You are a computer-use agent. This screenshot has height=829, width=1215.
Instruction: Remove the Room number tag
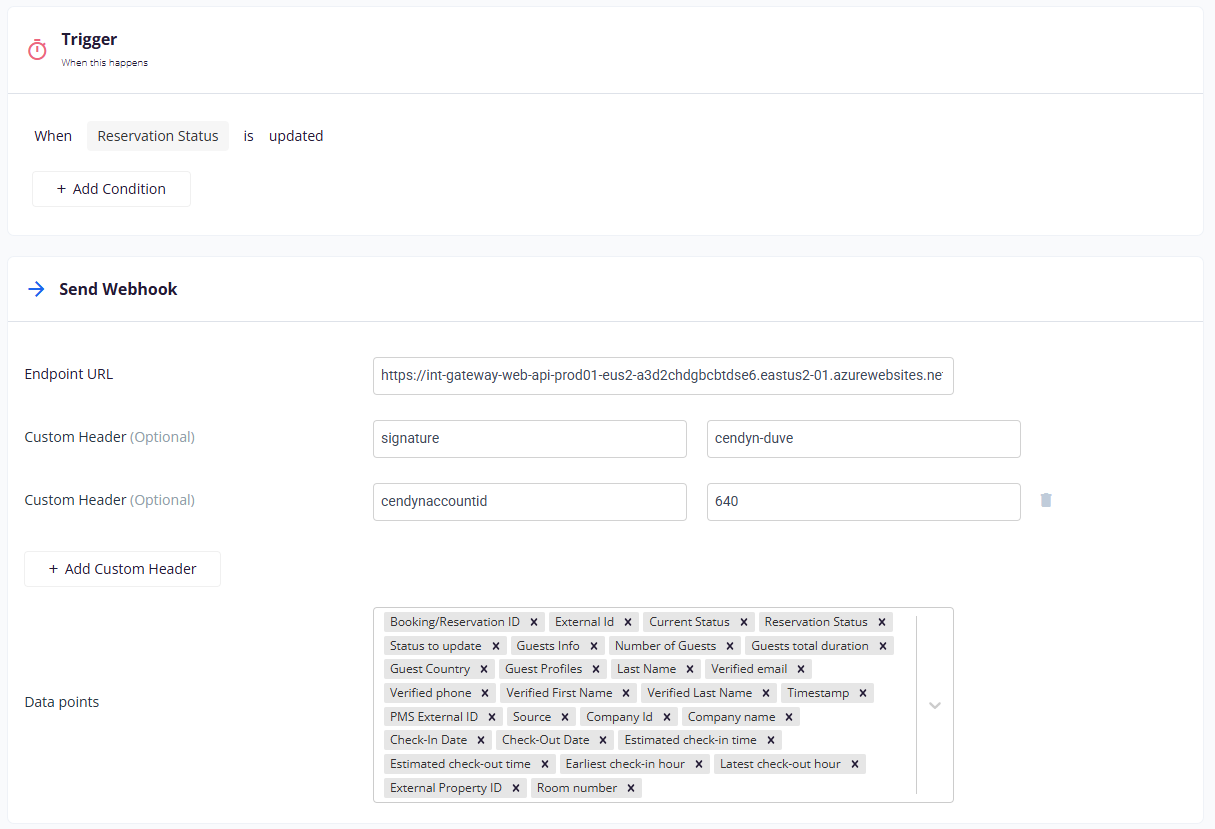click(631, 788)
